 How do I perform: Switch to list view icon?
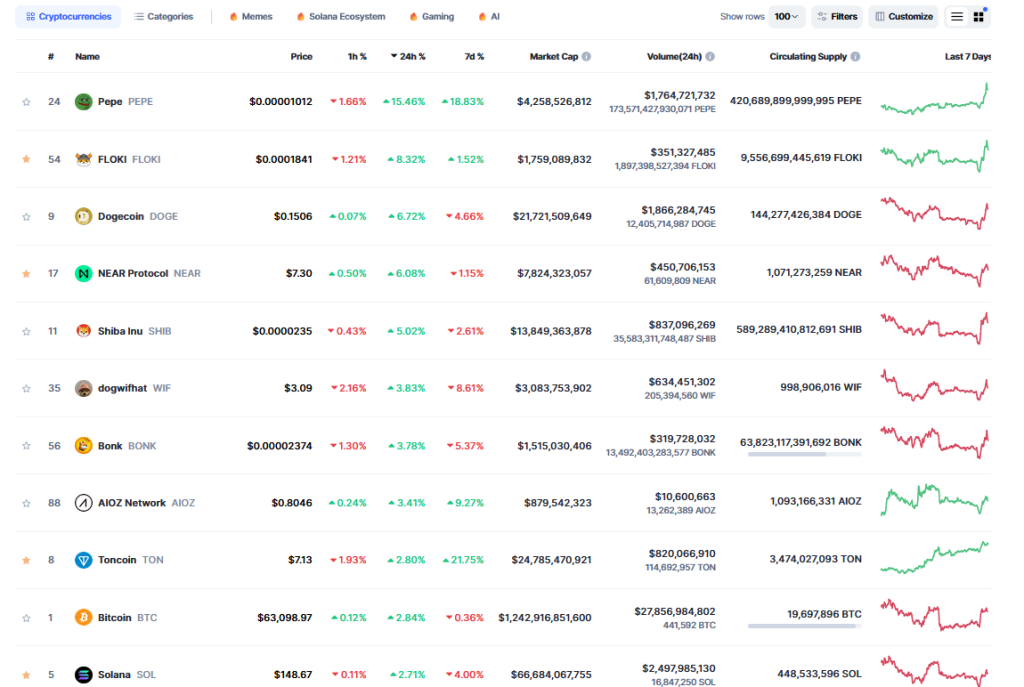click(957, 17)
